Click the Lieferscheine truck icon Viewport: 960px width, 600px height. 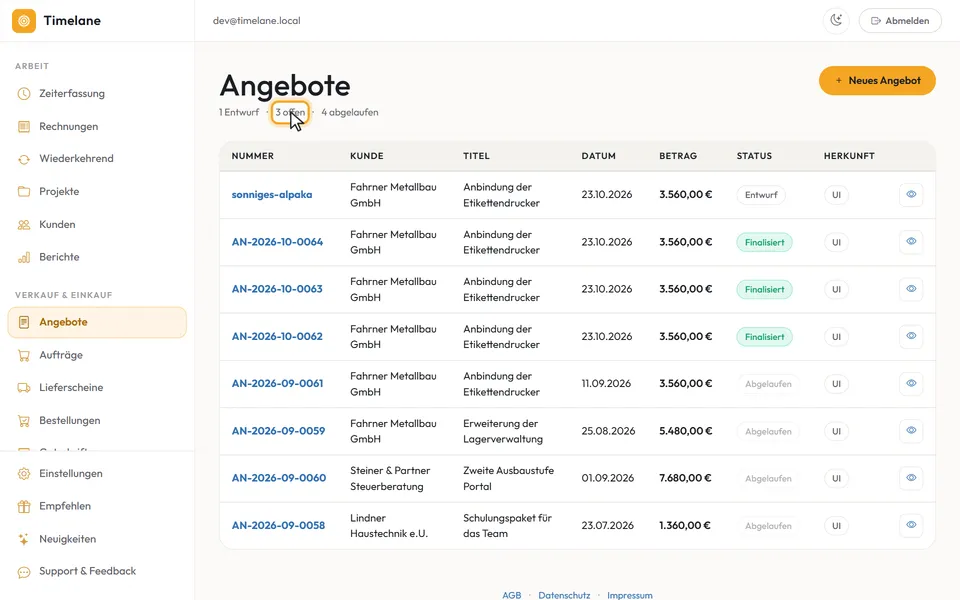click(x=24, y=388)
